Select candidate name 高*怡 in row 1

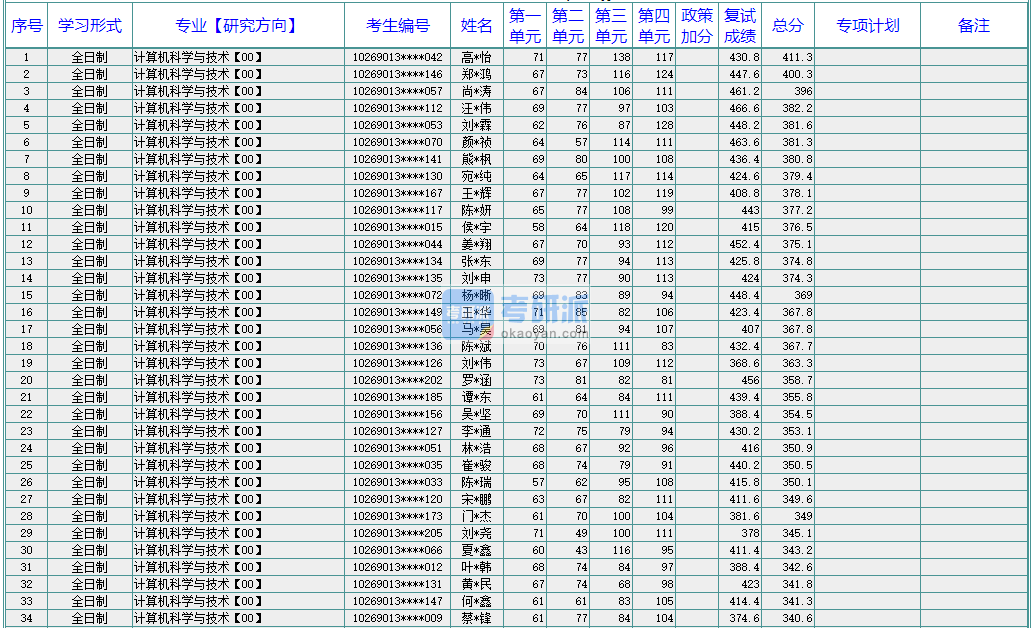click(477, 58)
